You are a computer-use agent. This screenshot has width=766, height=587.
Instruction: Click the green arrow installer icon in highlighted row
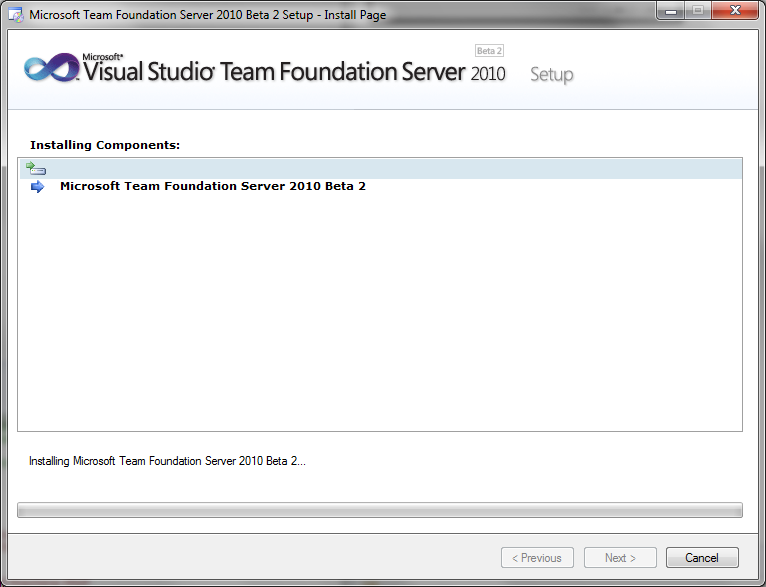coord(36,168)
